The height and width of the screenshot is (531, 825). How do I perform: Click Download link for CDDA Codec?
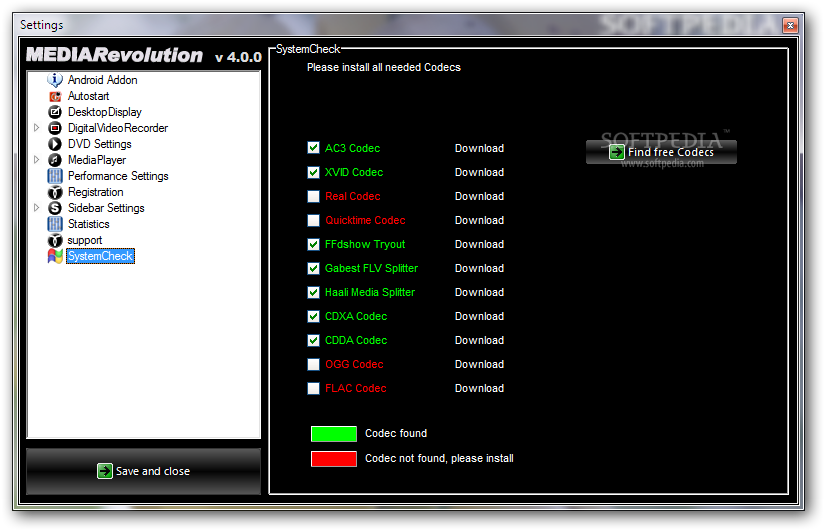(x=479, y=340)
